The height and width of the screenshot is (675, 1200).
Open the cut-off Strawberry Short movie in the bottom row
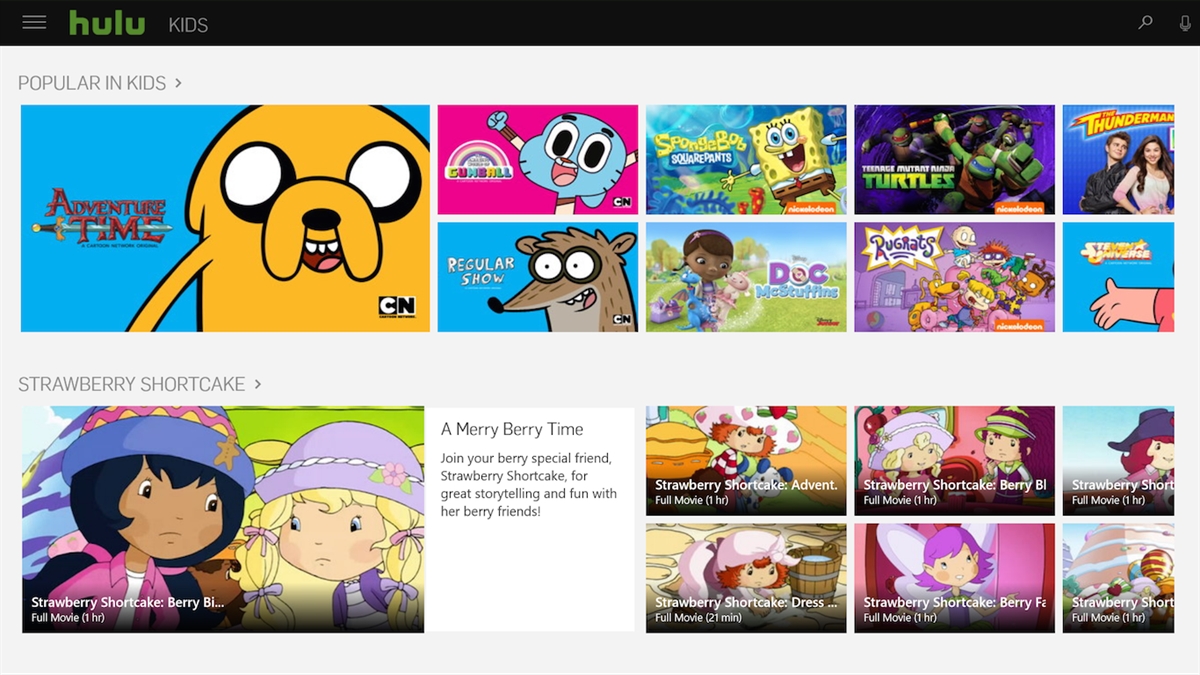(x=1118, y=578)
